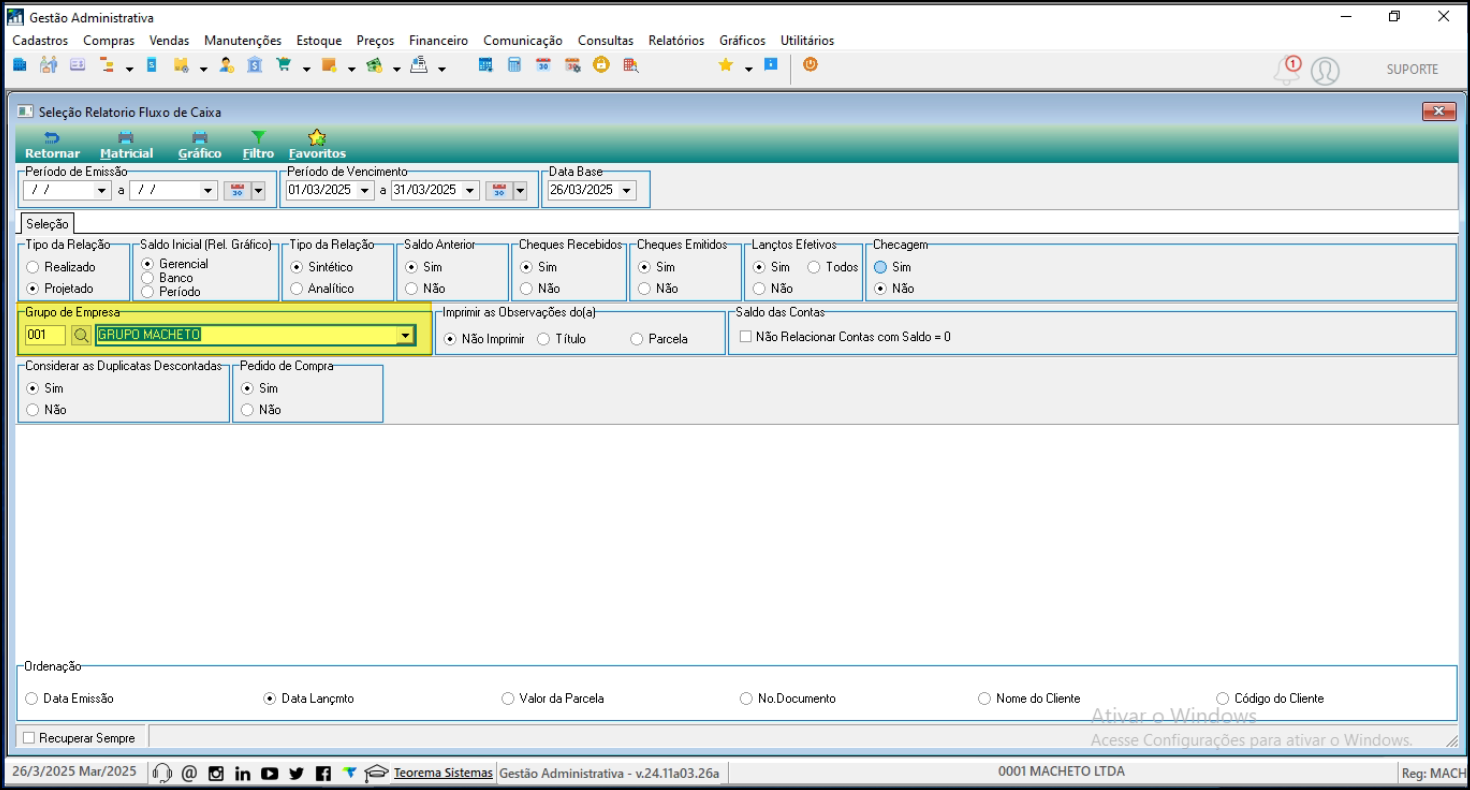Expand the arrow beside the favorites star toolbar icon

pos(748,68)
